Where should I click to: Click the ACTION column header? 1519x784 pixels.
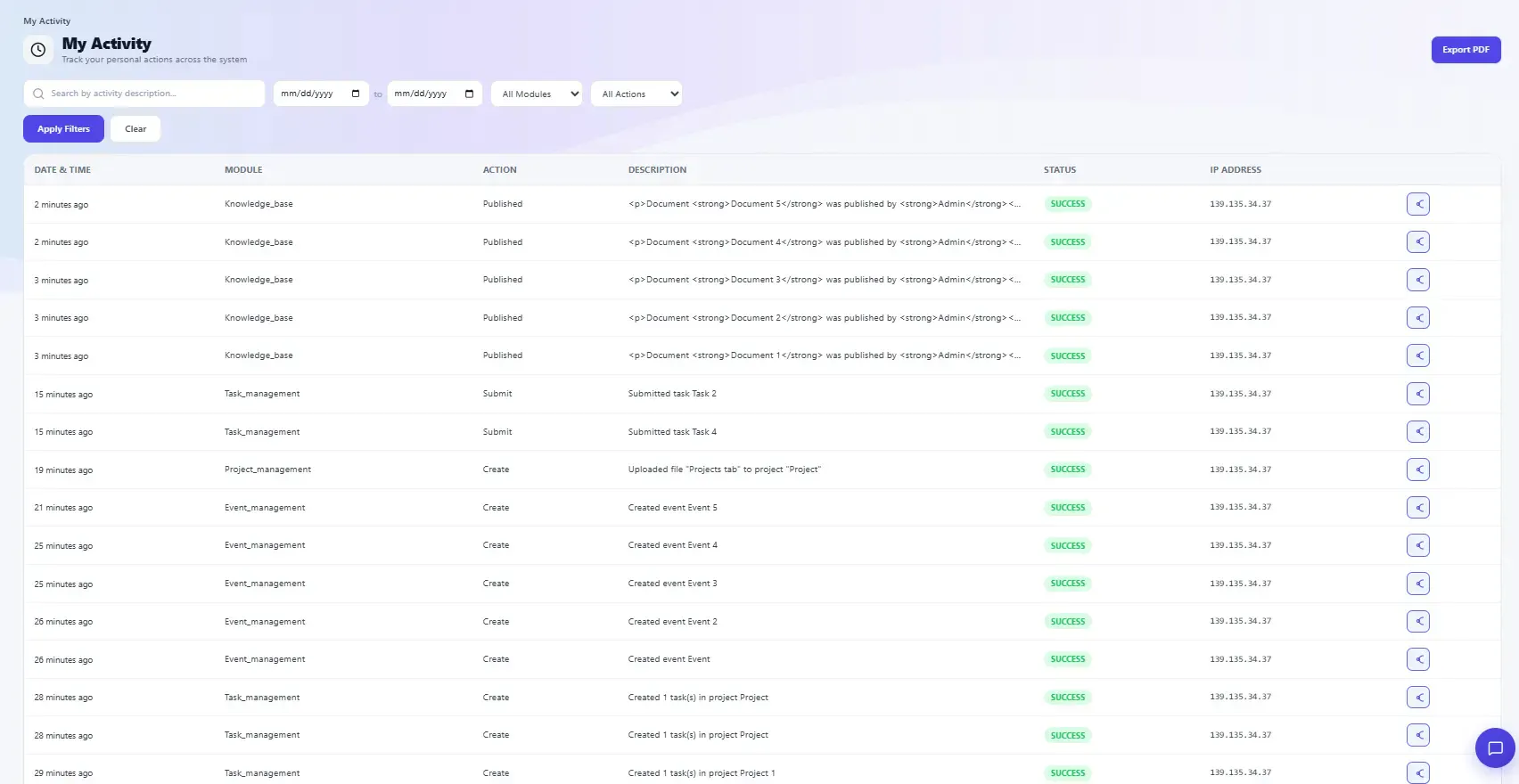coord(500,170)
